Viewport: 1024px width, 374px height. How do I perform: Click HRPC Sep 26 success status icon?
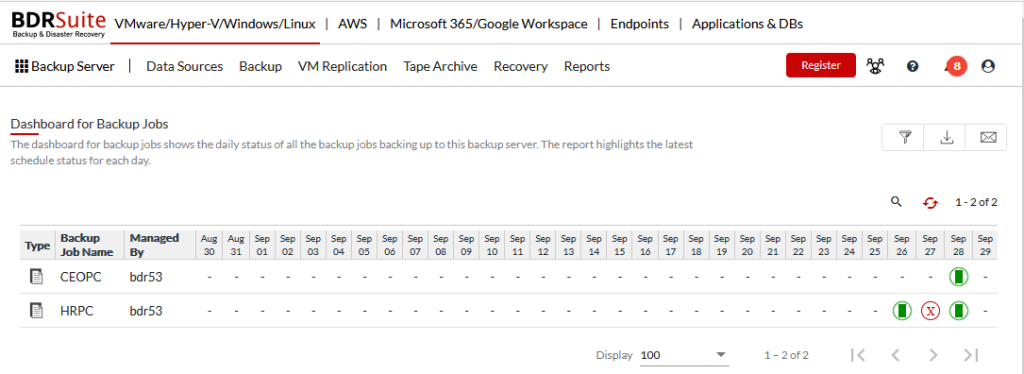tap(902, 311)
